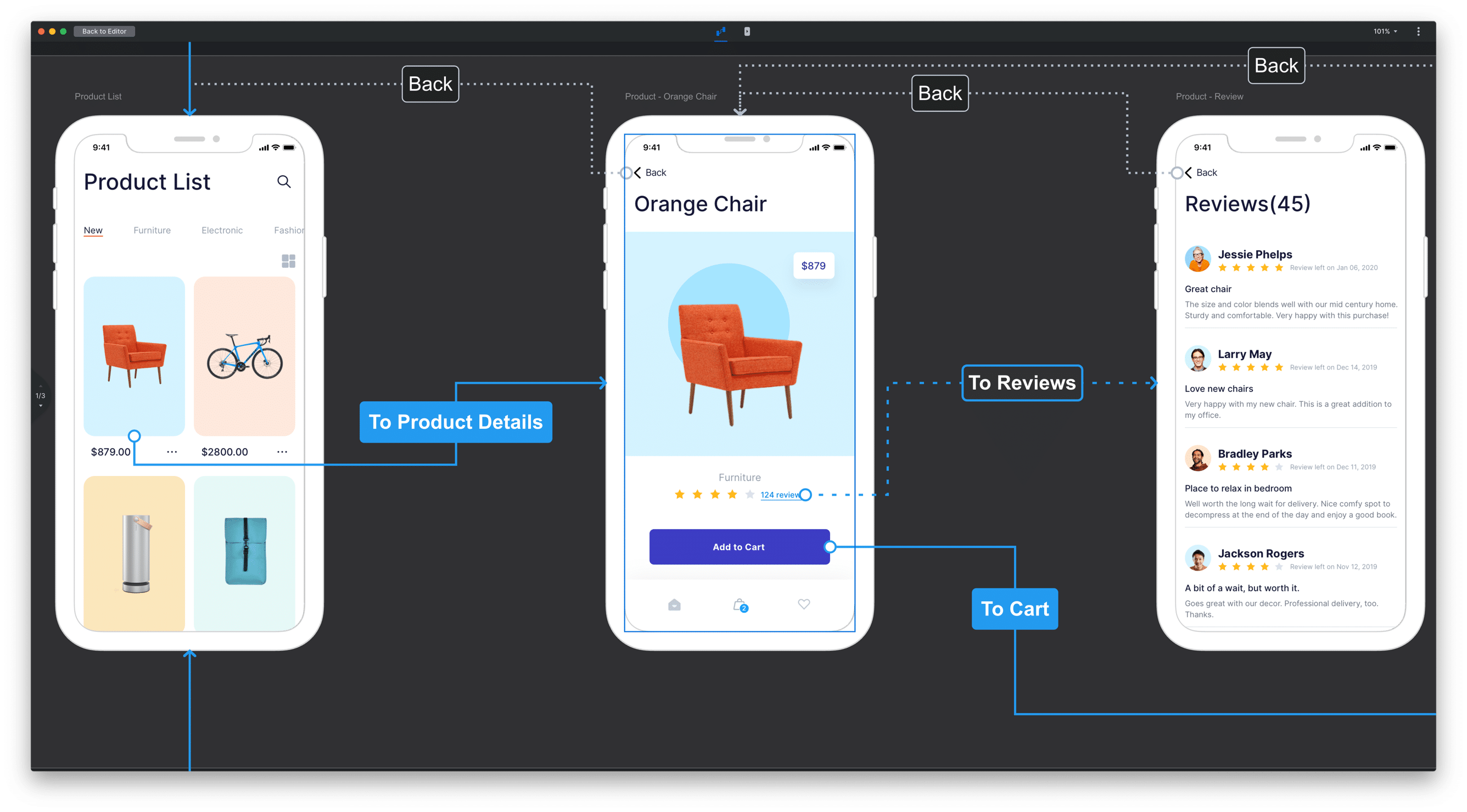The width and height of the screenshot is (1467, 812).
Task: Select the Fashion category tab
Action: pos(289,230)
